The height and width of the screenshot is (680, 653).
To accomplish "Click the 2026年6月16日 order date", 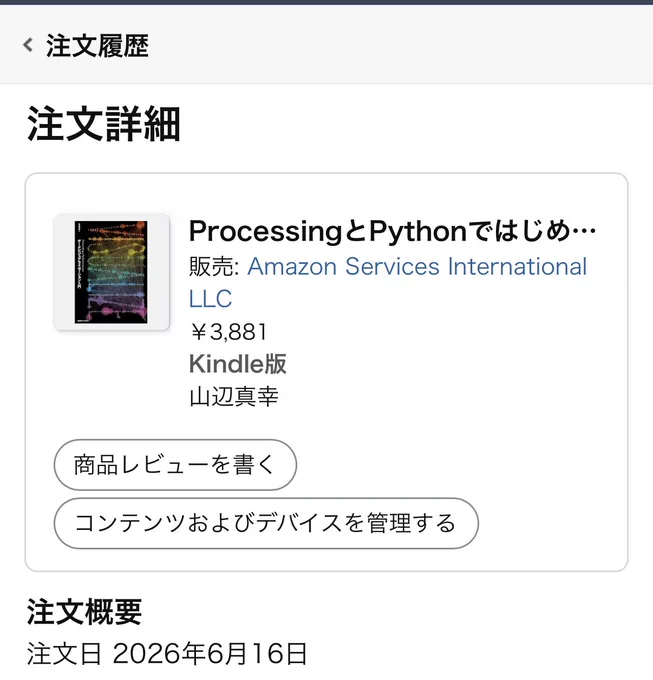I will click(210, 654).
